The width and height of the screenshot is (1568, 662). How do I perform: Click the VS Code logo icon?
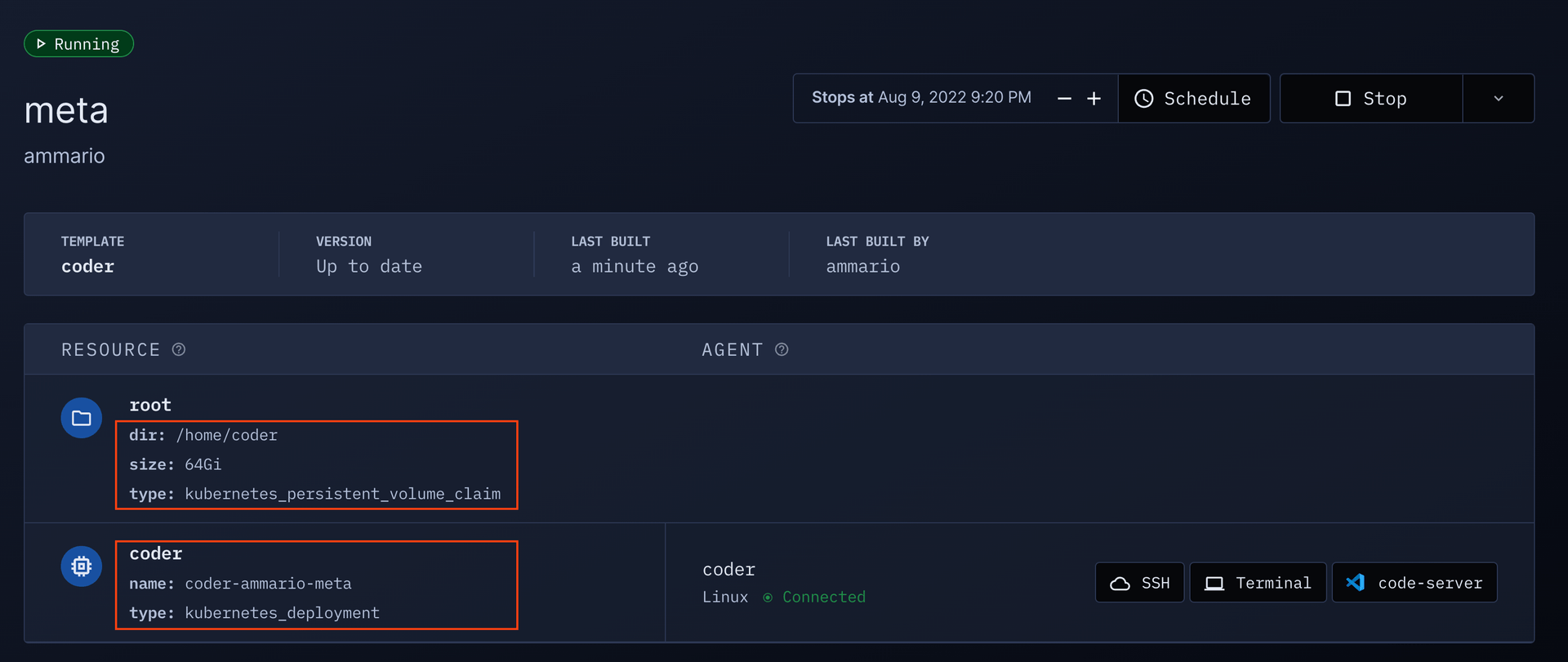click(1356, 583)
